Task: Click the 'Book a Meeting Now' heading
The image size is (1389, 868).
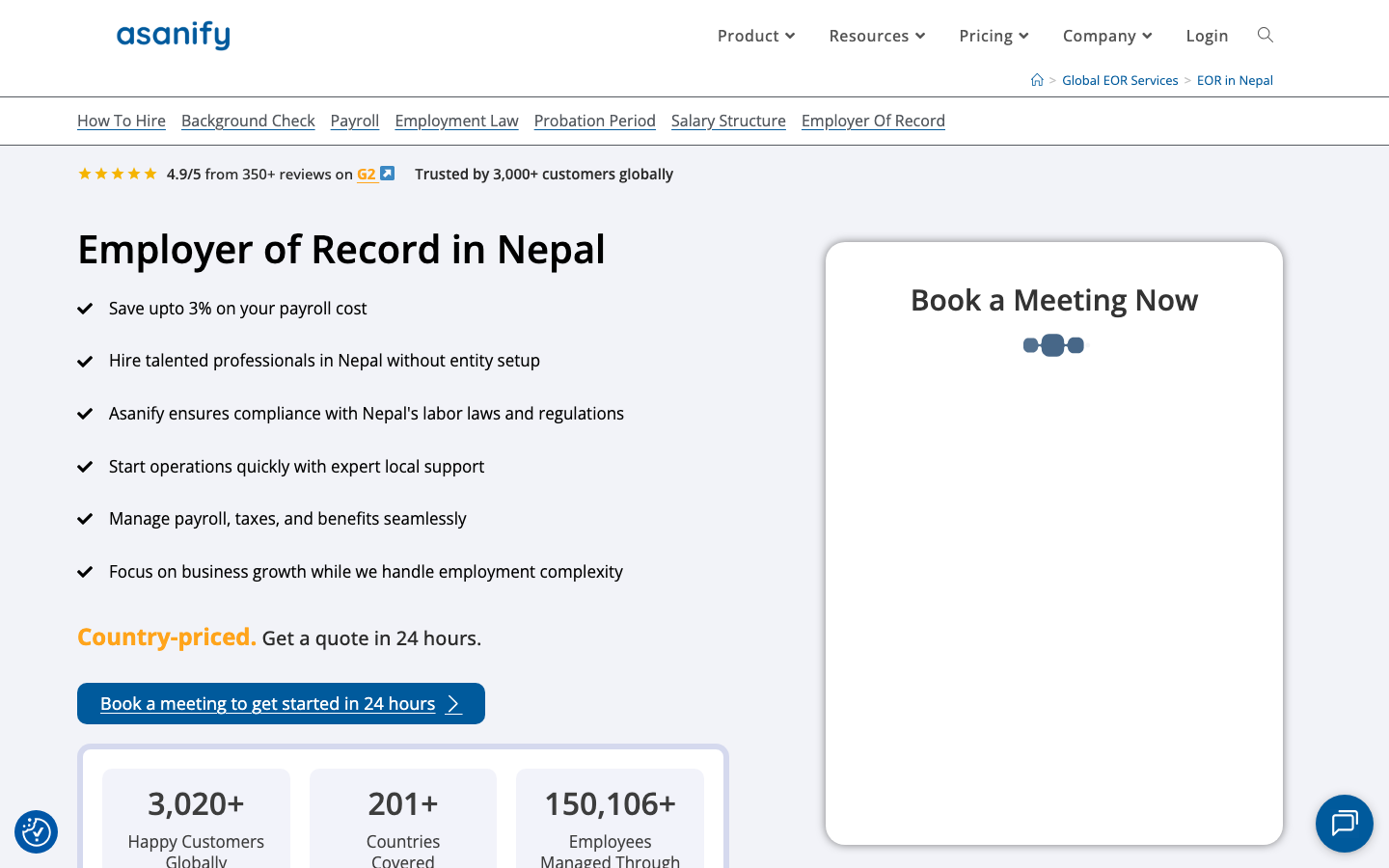Action: (x=1054, y=300)
